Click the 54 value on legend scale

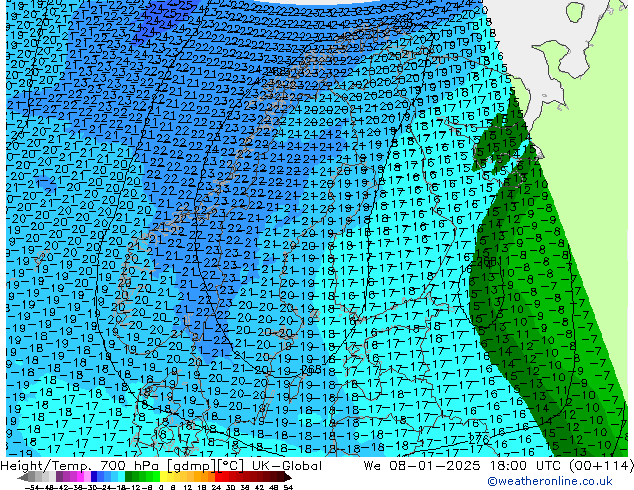(288, 487)
